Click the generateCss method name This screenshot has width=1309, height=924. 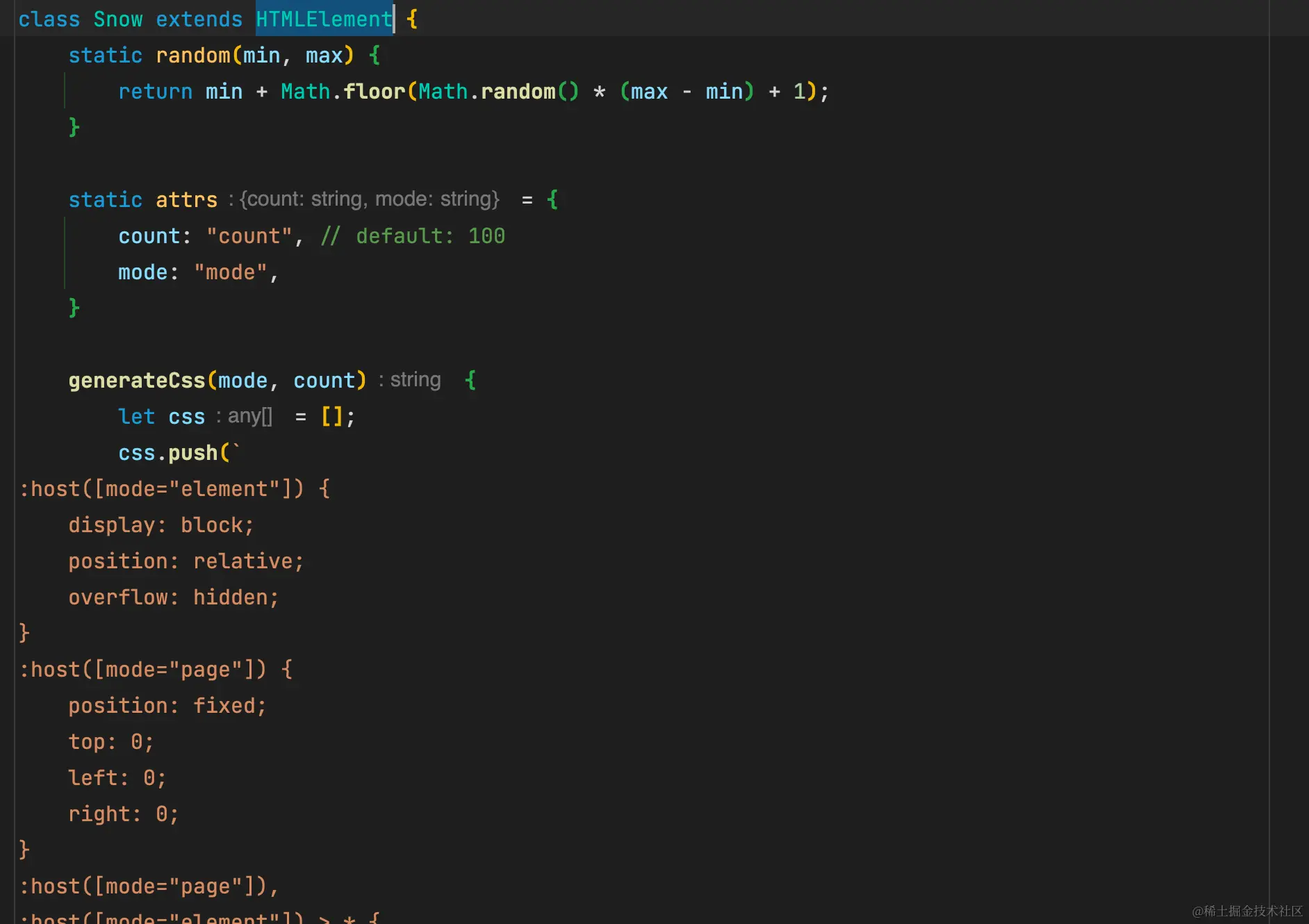coord(137,380)
